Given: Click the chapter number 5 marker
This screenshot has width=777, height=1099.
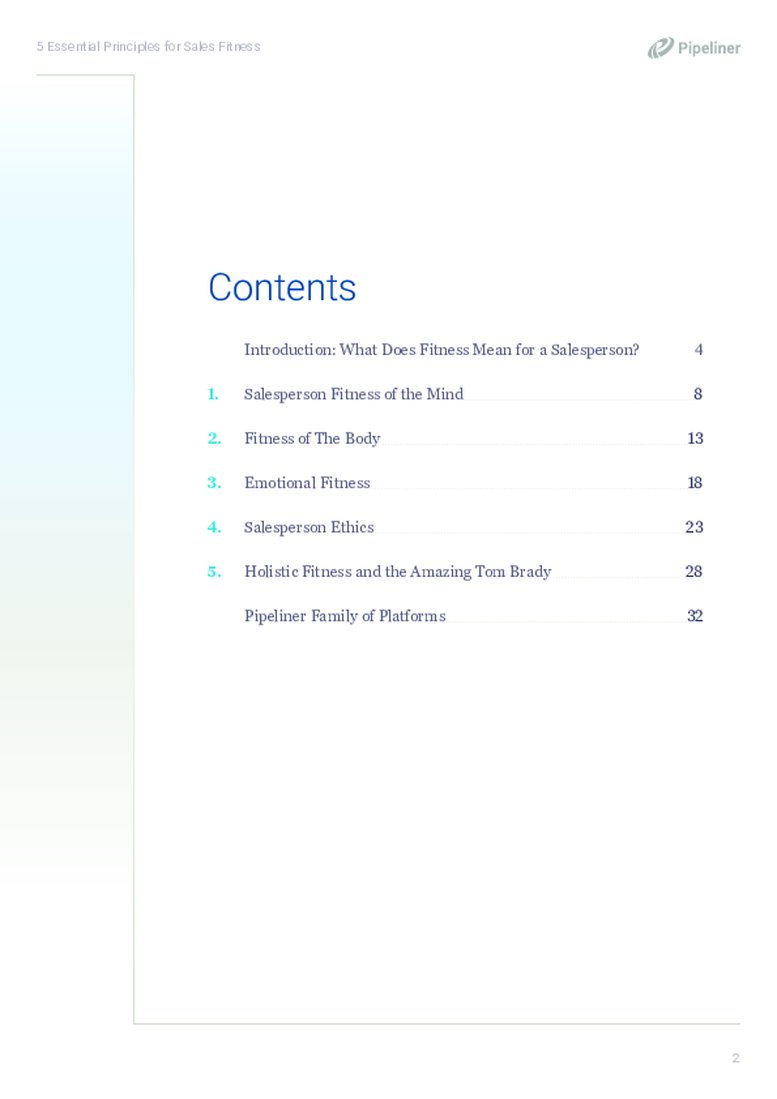Looking at the screenshot, I should (213, 572).
